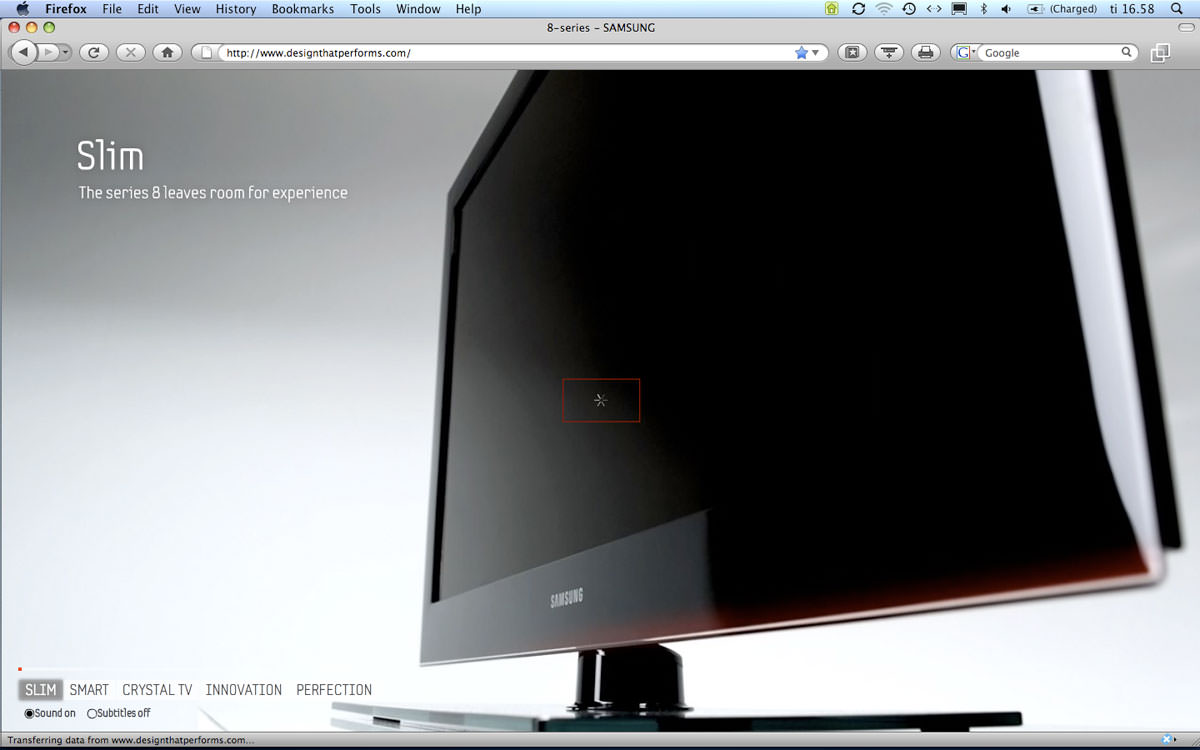Open the CRYSTAL TV section
1200x750 pixels.
157,690
